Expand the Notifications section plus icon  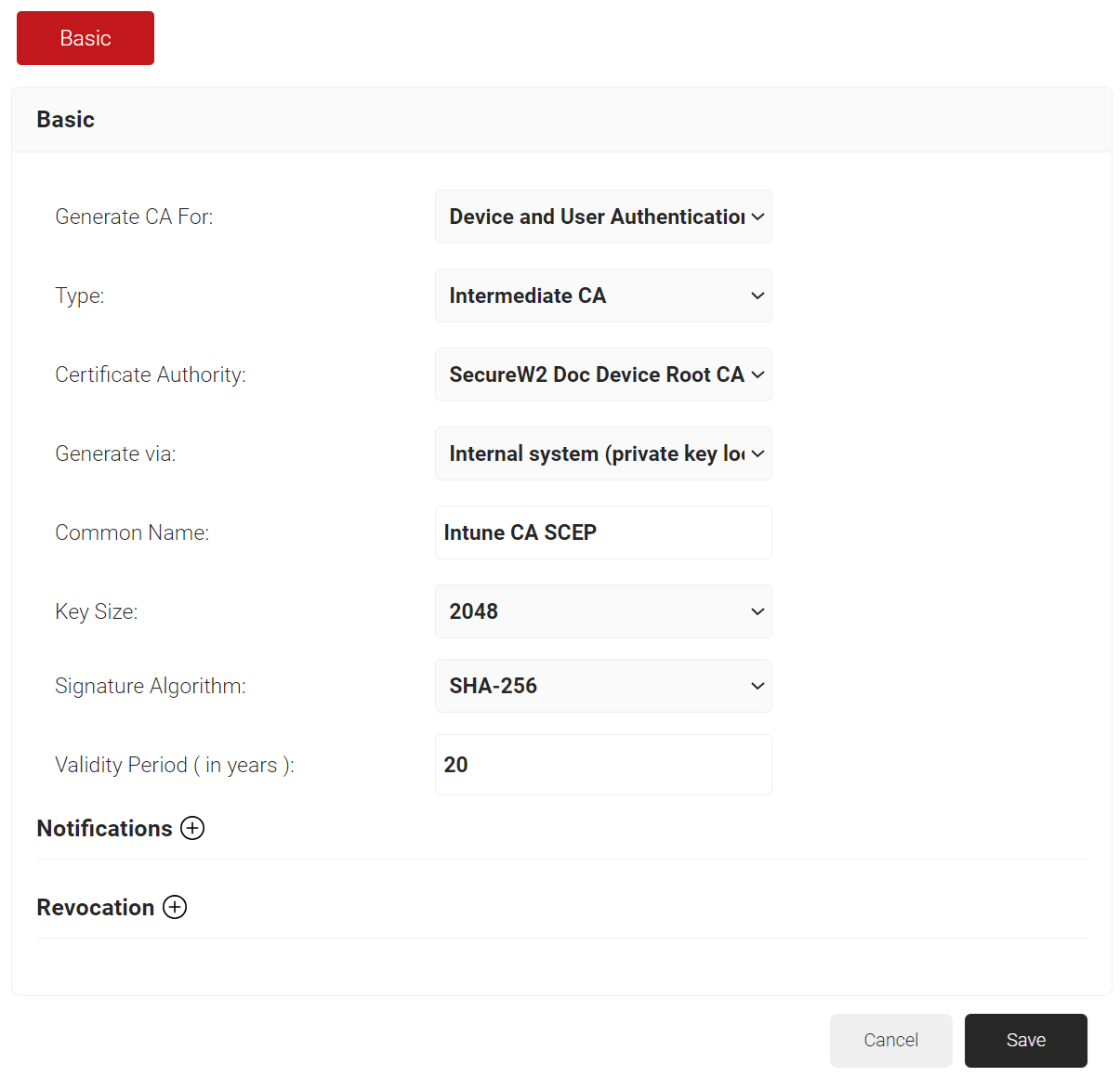(x=192, y=828)
